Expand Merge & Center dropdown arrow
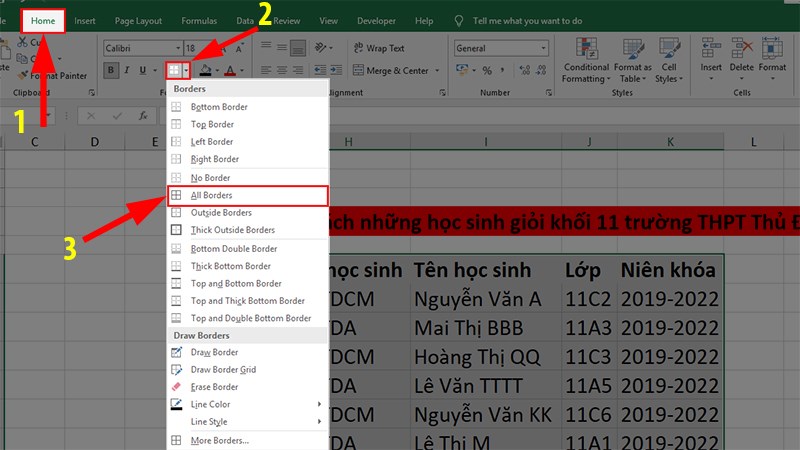 pos(437,70)
